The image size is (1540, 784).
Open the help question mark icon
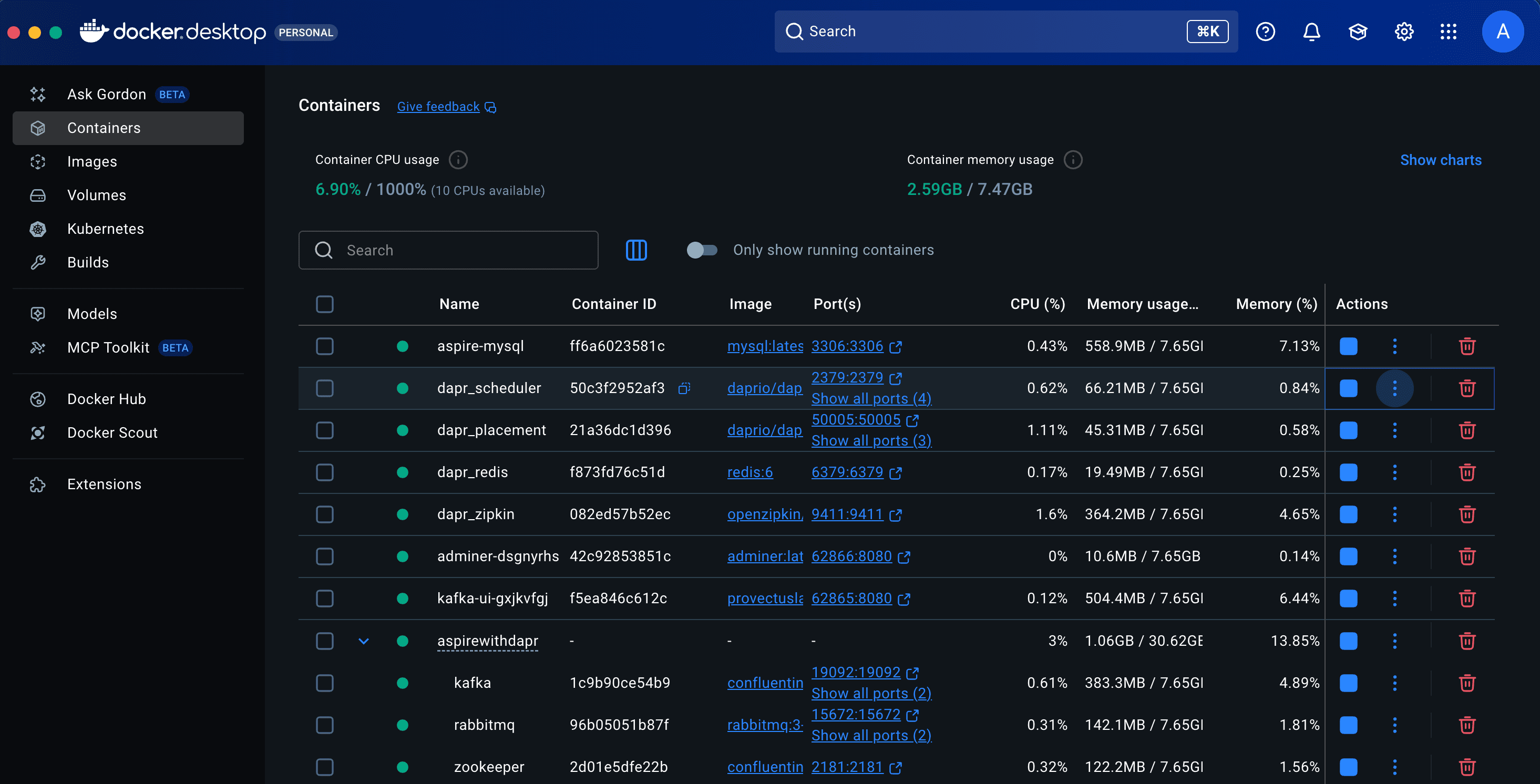click(x=1265, y=32)
